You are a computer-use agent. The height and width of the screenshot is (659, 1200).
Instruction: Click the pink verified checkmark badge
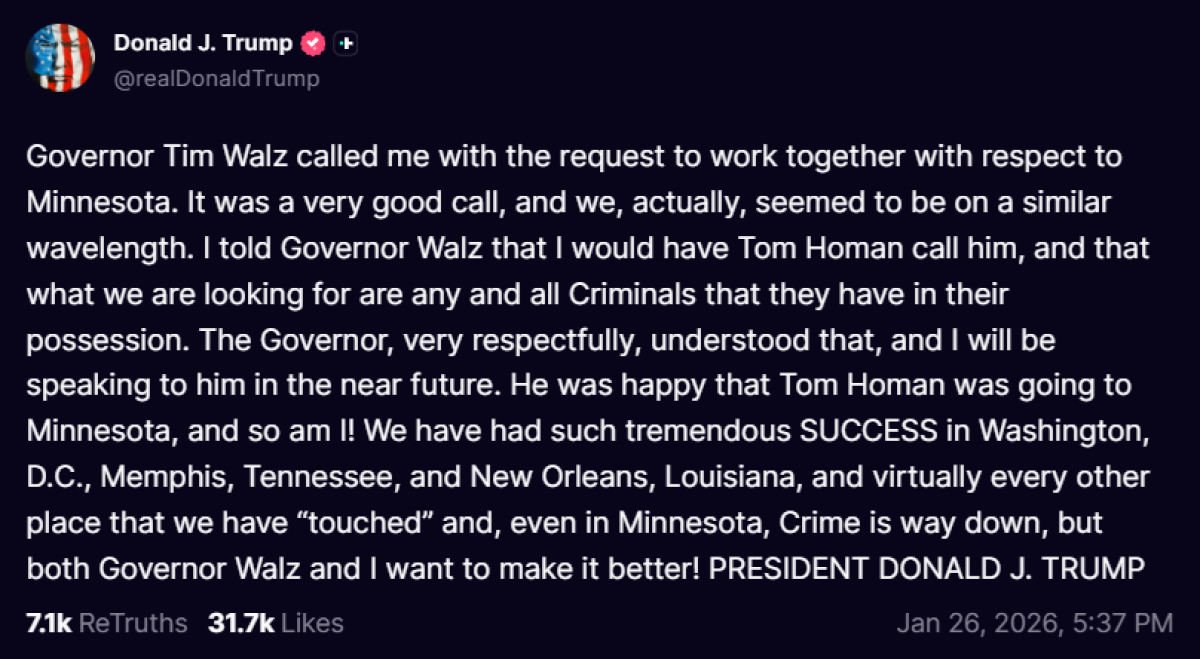tap(313, 43)
